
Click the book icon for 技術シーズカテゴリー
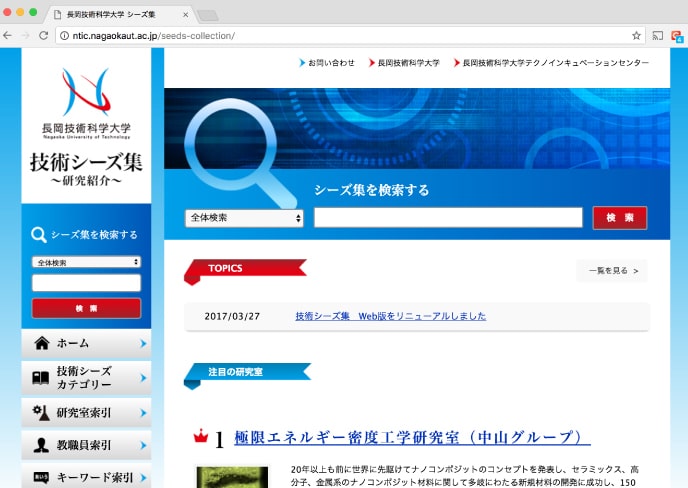[x=42, y=378]
